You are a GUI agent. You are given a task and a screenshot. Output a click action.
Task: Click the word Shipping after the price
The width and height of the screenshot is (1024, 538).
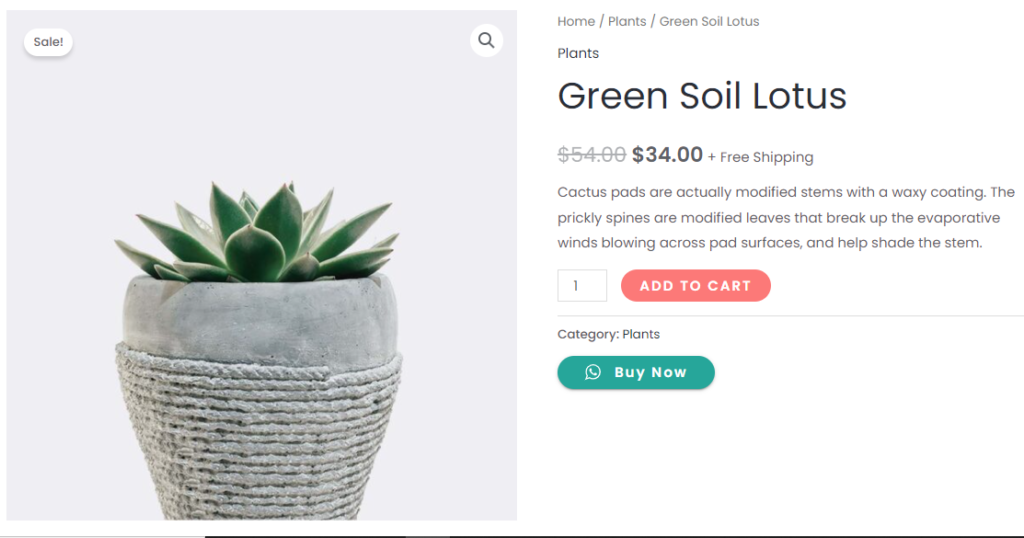(x=783, y=157)
